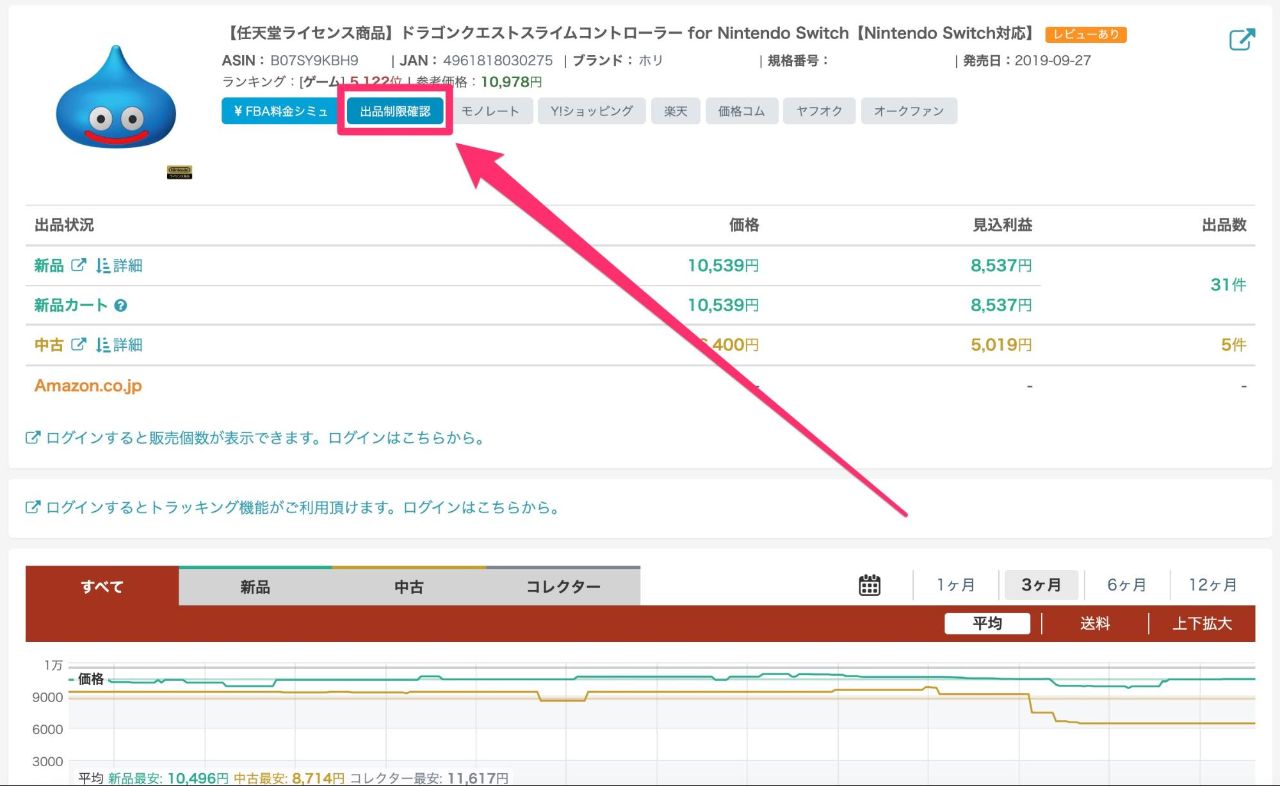Click the product title text
The width and height of the screenshot is (1280, 786).
point(629,34)
